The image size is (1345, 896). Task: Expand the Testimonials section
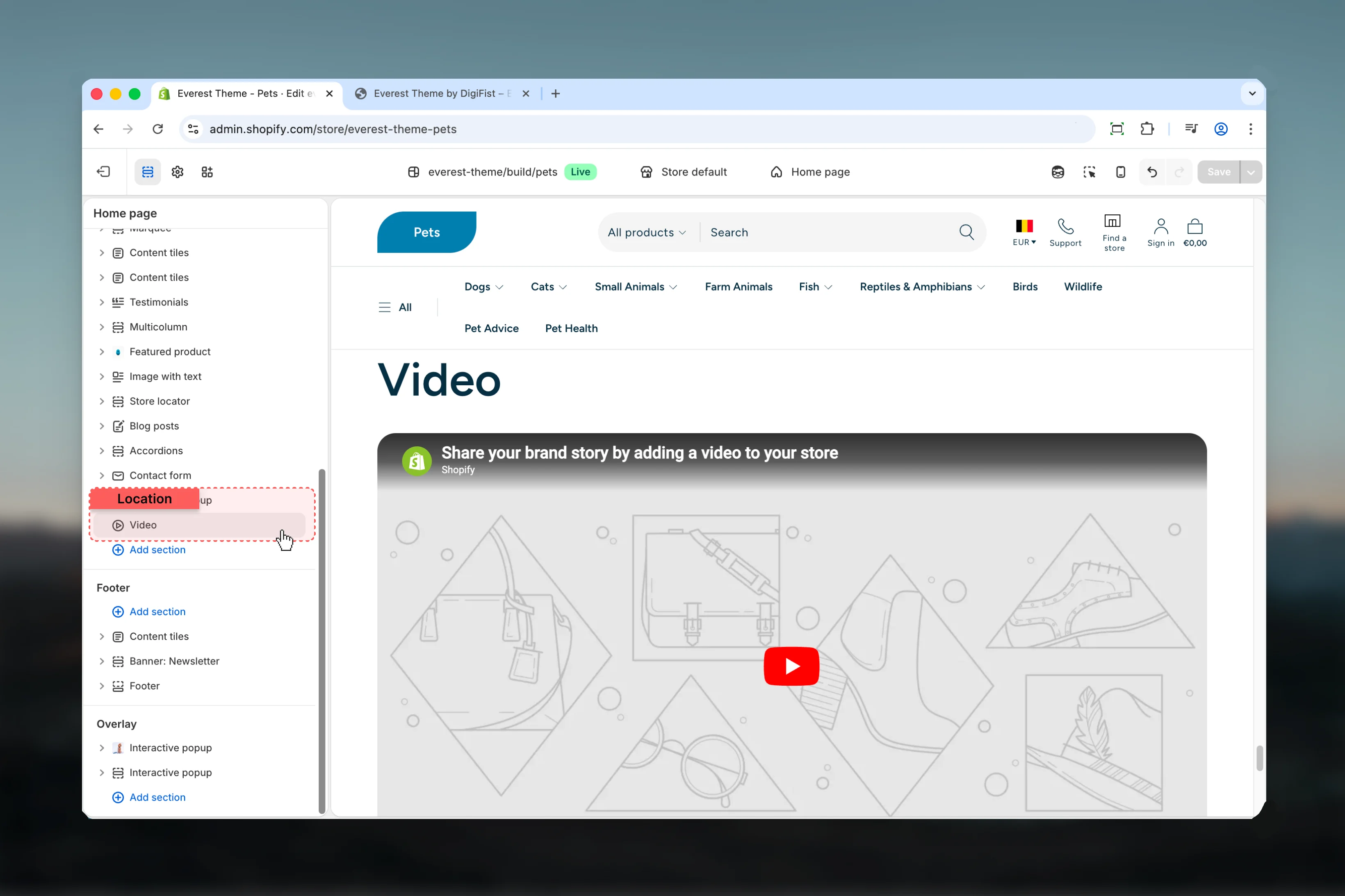[102, 302]
